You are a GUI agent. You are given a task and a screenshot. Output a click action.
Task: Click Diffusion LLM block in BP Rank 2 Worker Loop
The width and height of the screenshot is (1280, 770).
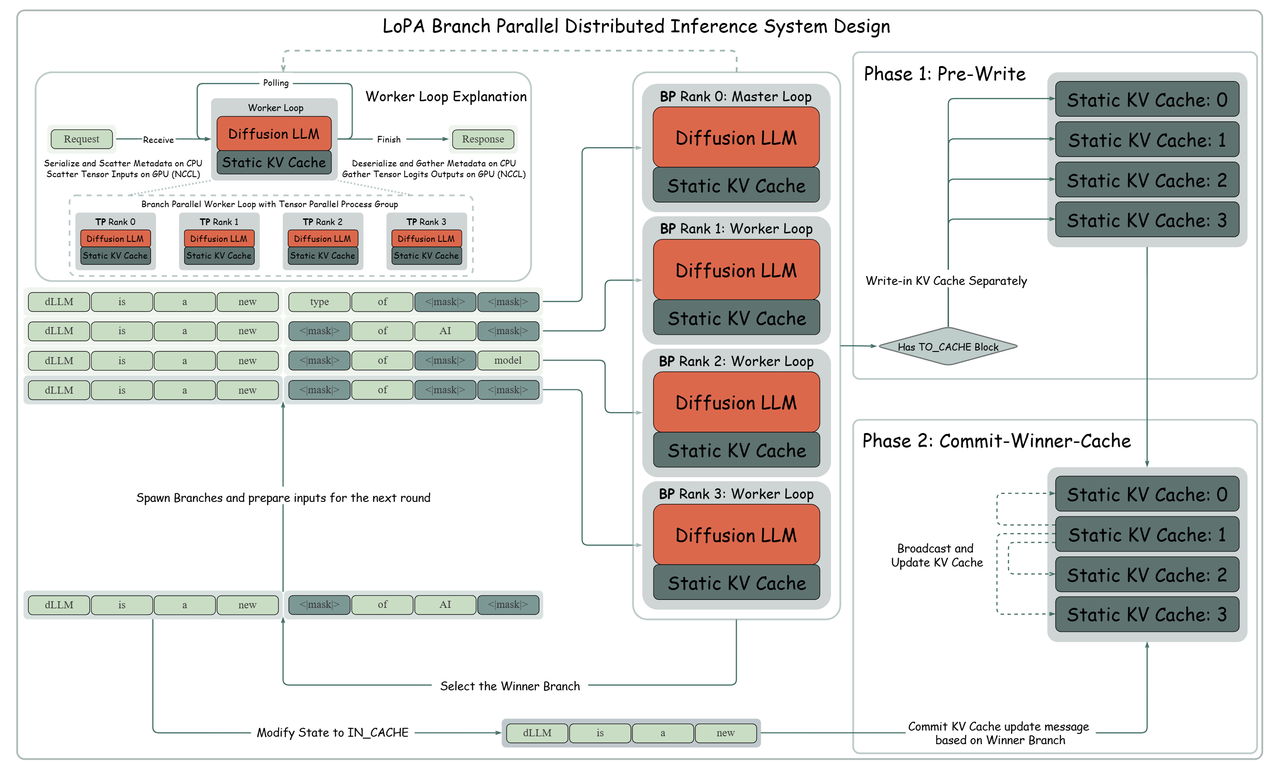coord(736,402)
